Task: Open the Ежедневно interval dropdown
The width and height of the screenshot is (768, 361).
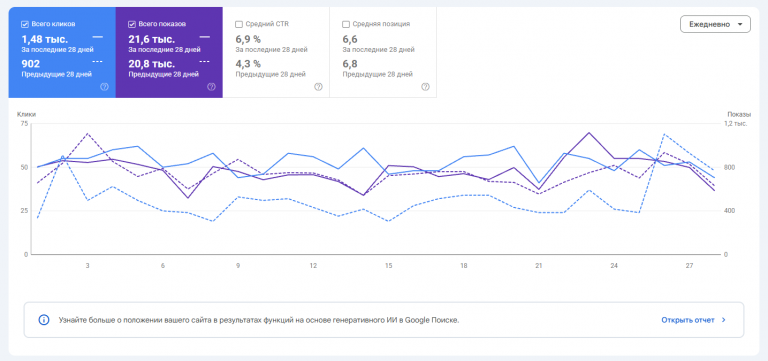Action: 715,24
